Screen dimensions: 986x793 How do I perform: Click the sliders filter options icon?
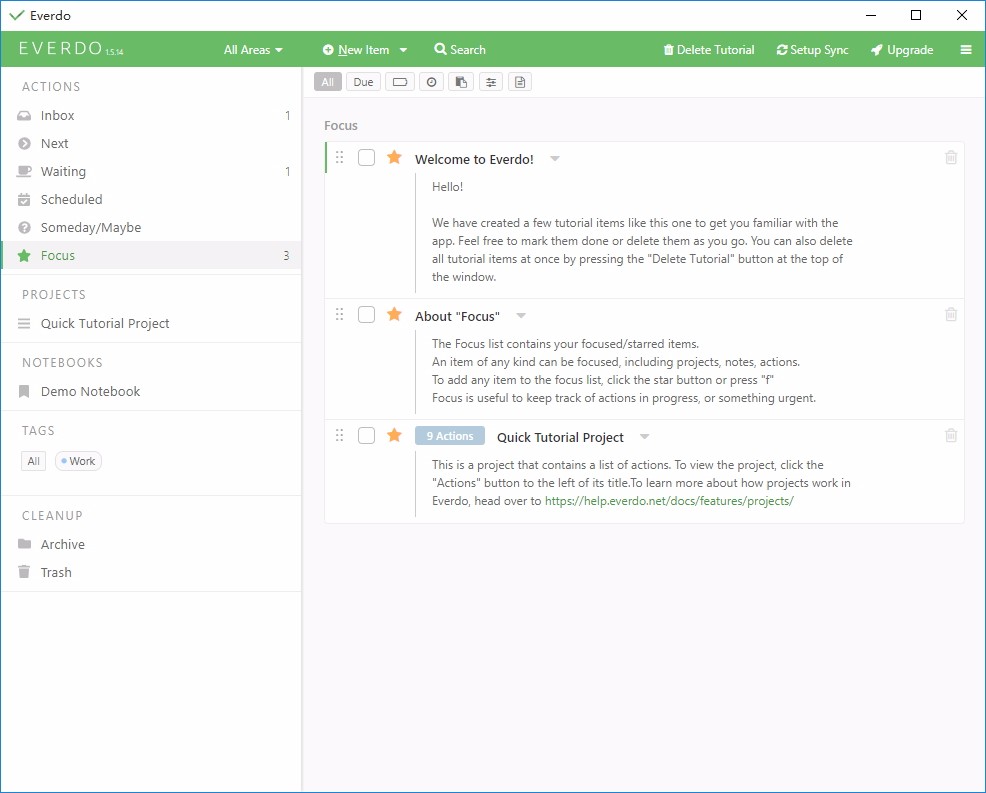point(490,82)
